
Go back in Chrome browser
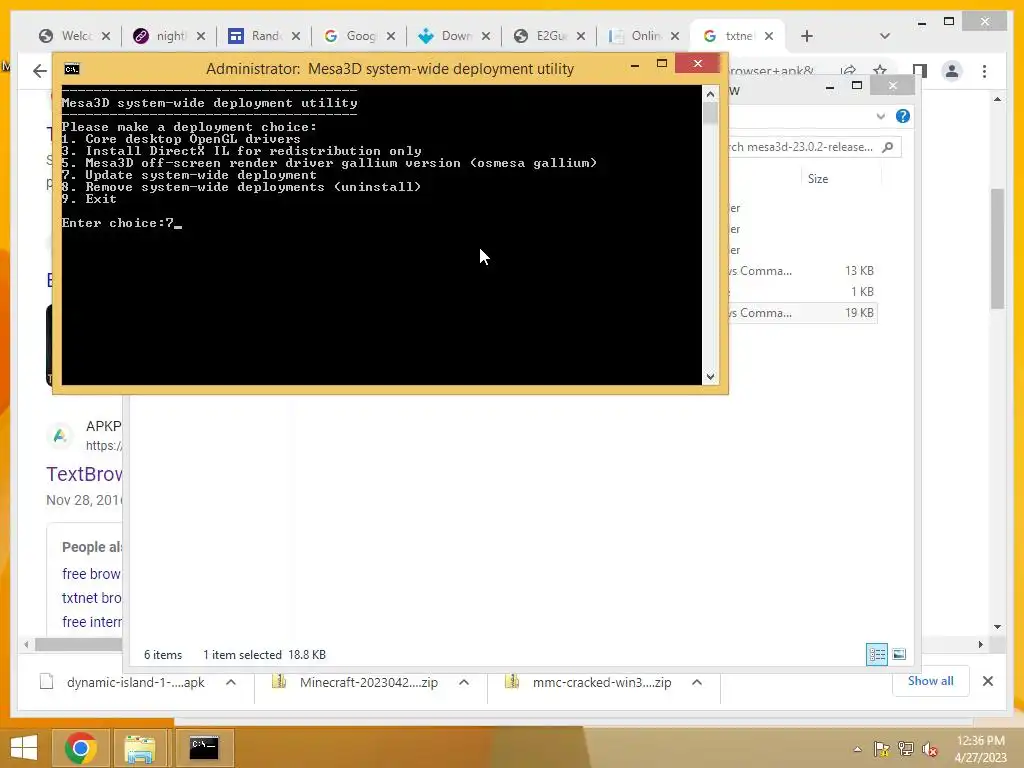click(x=40, y=71)
